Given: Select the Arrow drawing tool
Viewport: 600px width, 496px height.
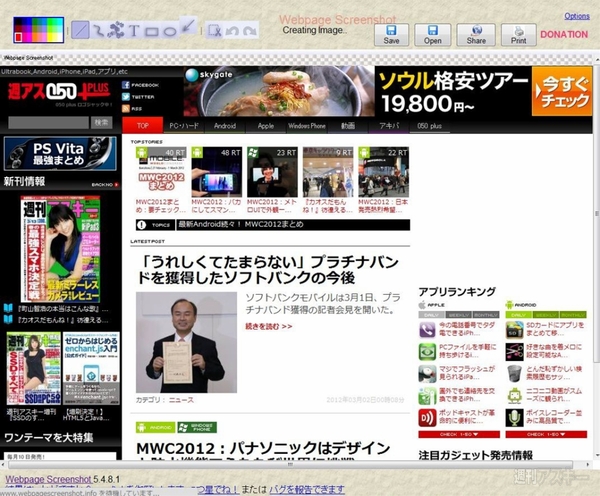Looking at the screenshot, I should pos(188,26).
